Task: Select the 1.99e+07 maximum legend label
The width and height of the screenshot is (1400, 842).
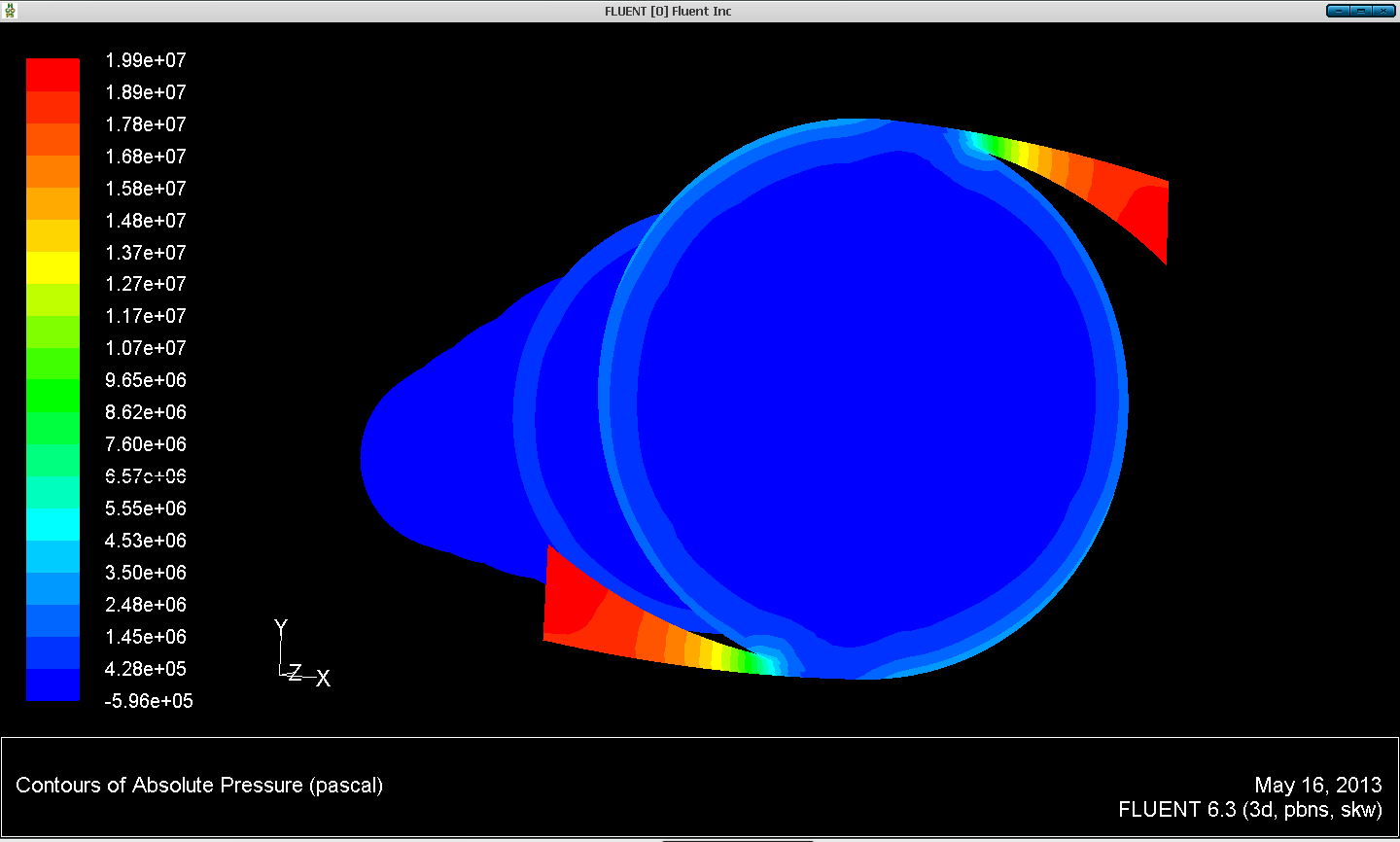Action: [146, 60]
